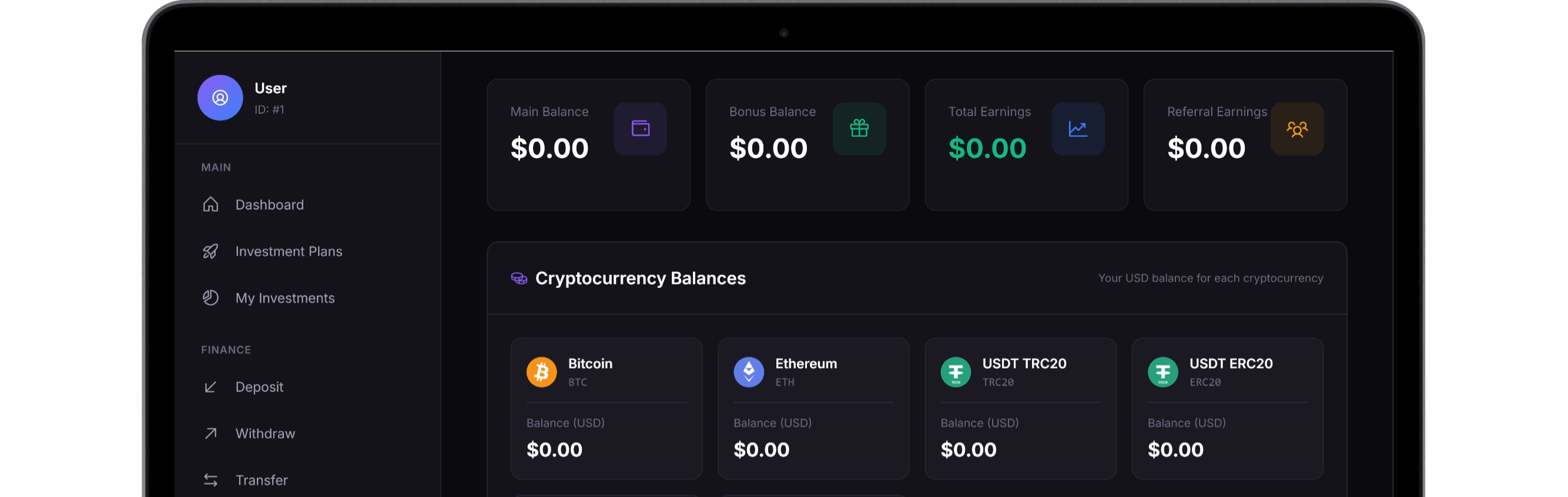The height and width of the screenshot is (497, 1568).
Task: Click the chart icon in Total Earnings
Action: click(1077, 128)
